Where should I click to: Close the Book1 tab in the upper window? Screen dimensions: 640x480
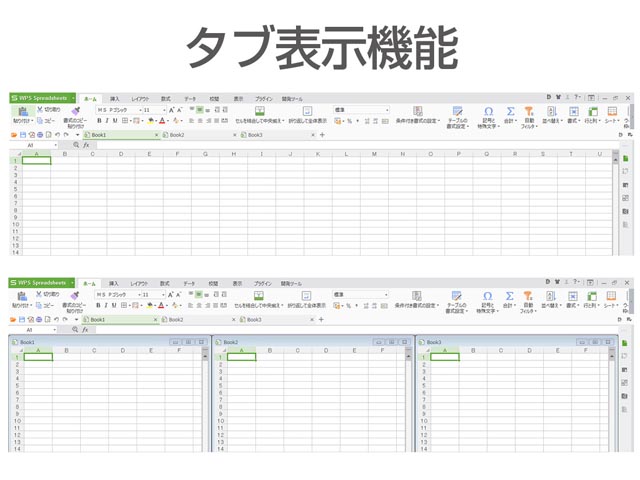click(156, 135)
